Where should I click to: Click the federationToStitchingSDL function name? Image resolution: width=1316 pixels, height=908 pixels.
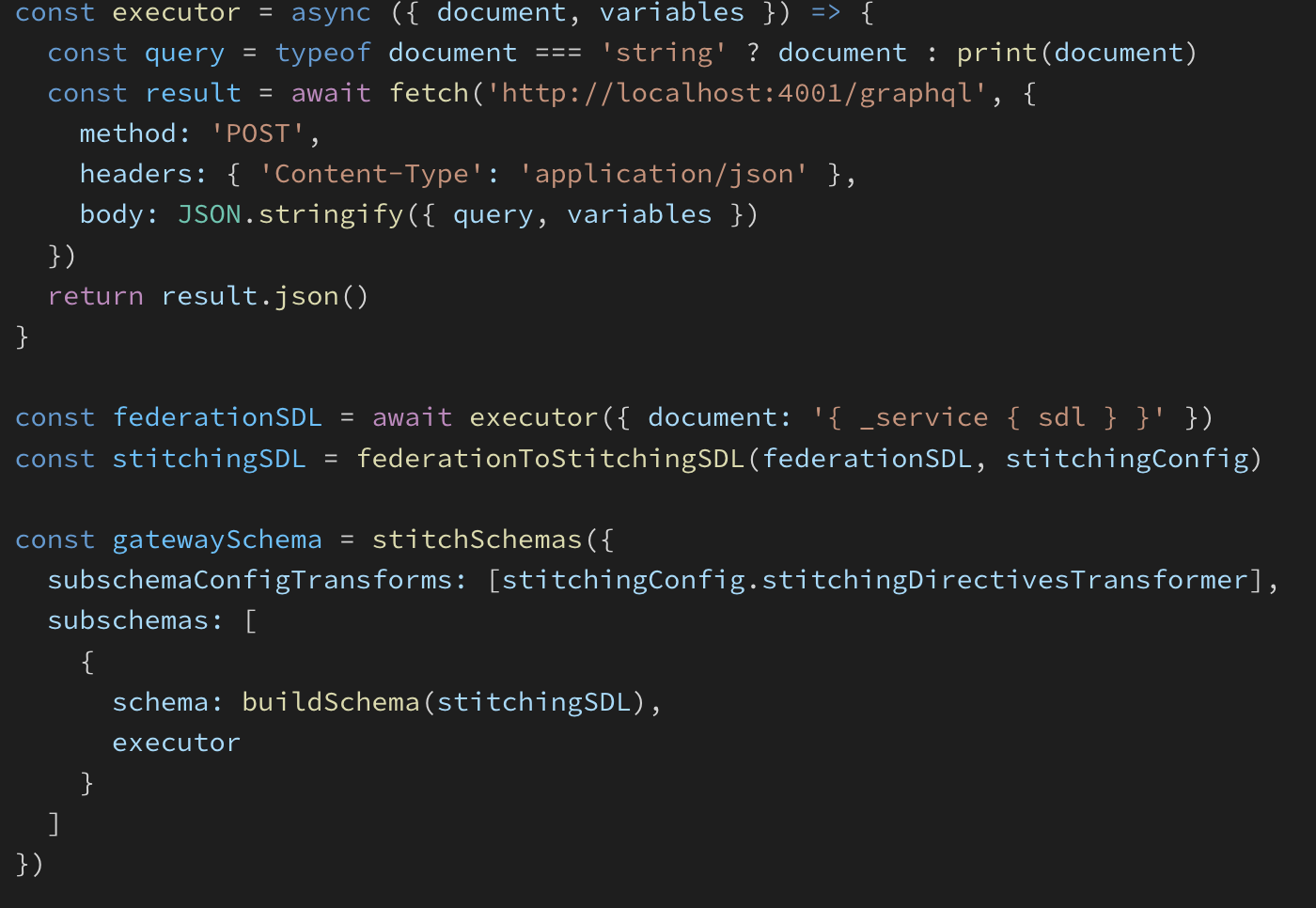(x=550, y=459)
